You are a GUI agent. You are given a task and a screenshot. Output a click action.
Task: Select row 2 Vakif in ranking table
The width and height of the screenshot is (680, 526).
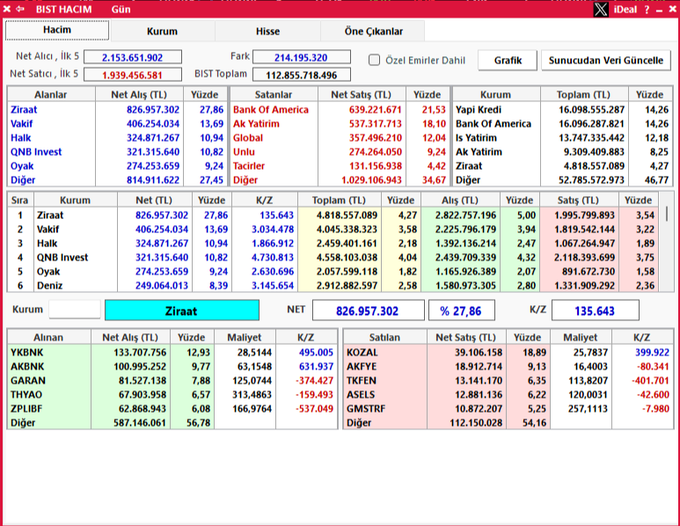pos(334,229)
